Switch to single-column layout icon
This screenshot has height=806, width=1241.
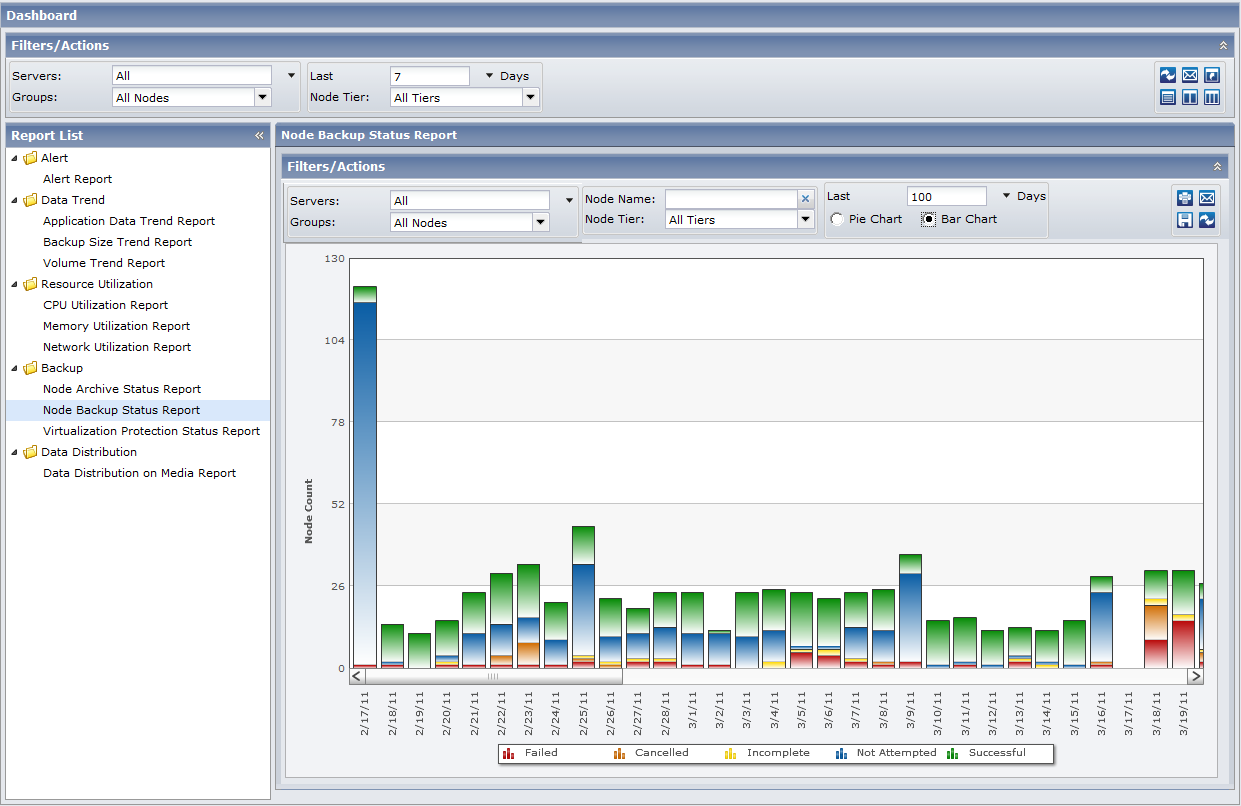coord(1167,98)
